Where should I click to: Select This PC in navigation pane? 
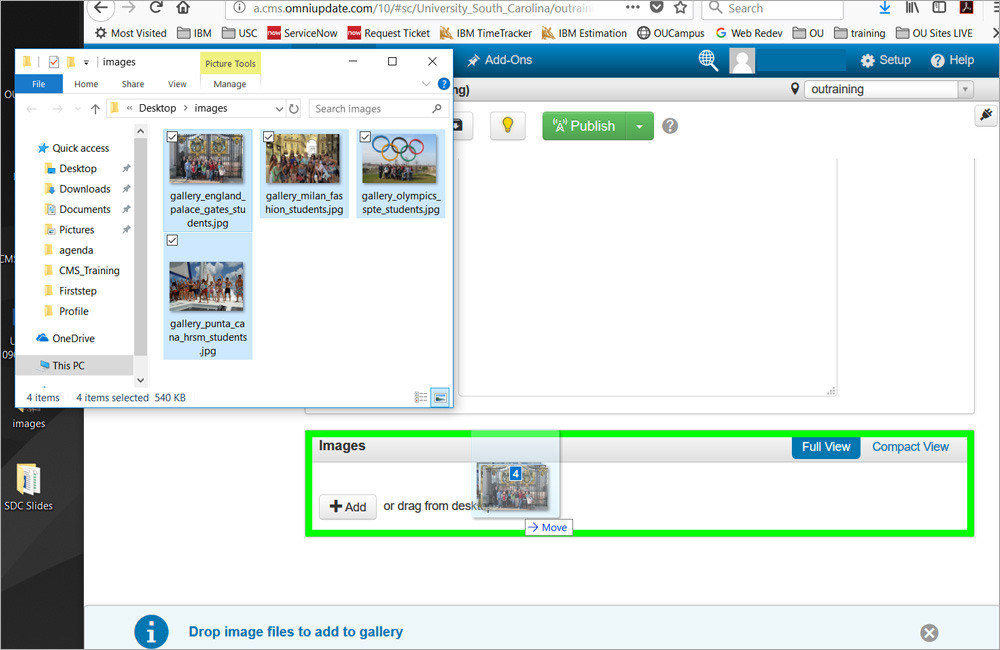[x=68, y=366]
